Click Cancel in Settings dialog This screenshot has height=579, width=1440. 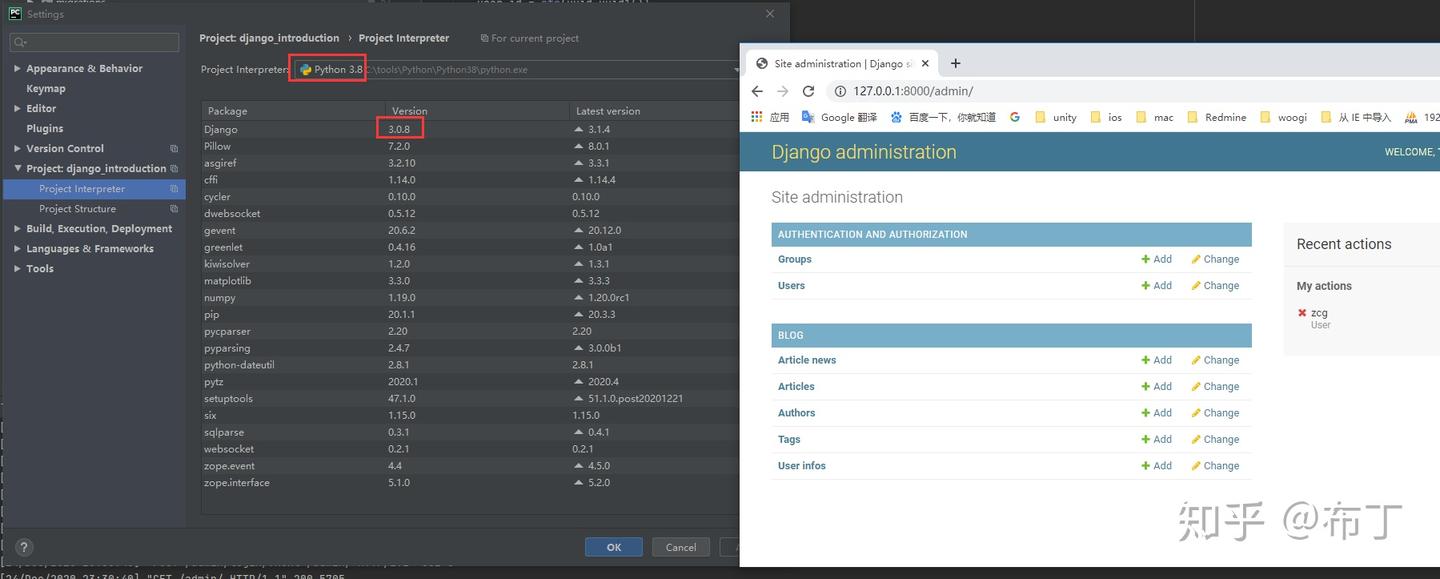pos(681,547)
